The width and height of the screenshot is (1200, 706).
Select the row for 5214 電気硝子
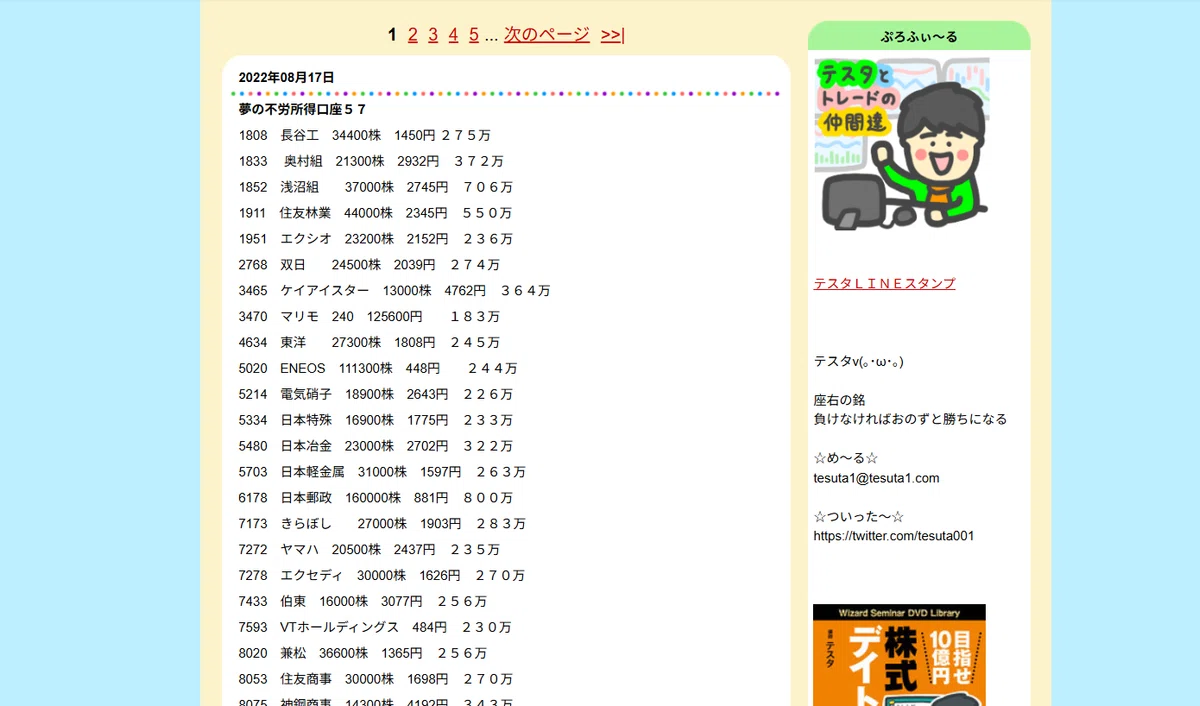pyautogui.click(x=376, y=395)
